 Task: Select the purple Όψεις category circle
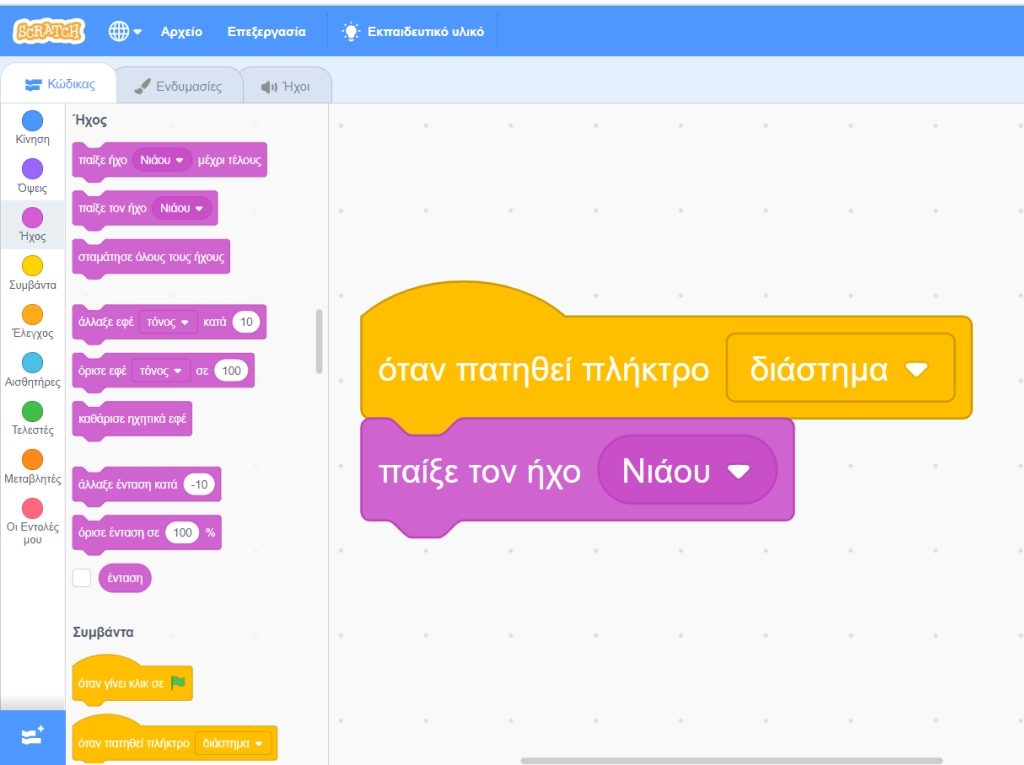click(x=33, y=169)
